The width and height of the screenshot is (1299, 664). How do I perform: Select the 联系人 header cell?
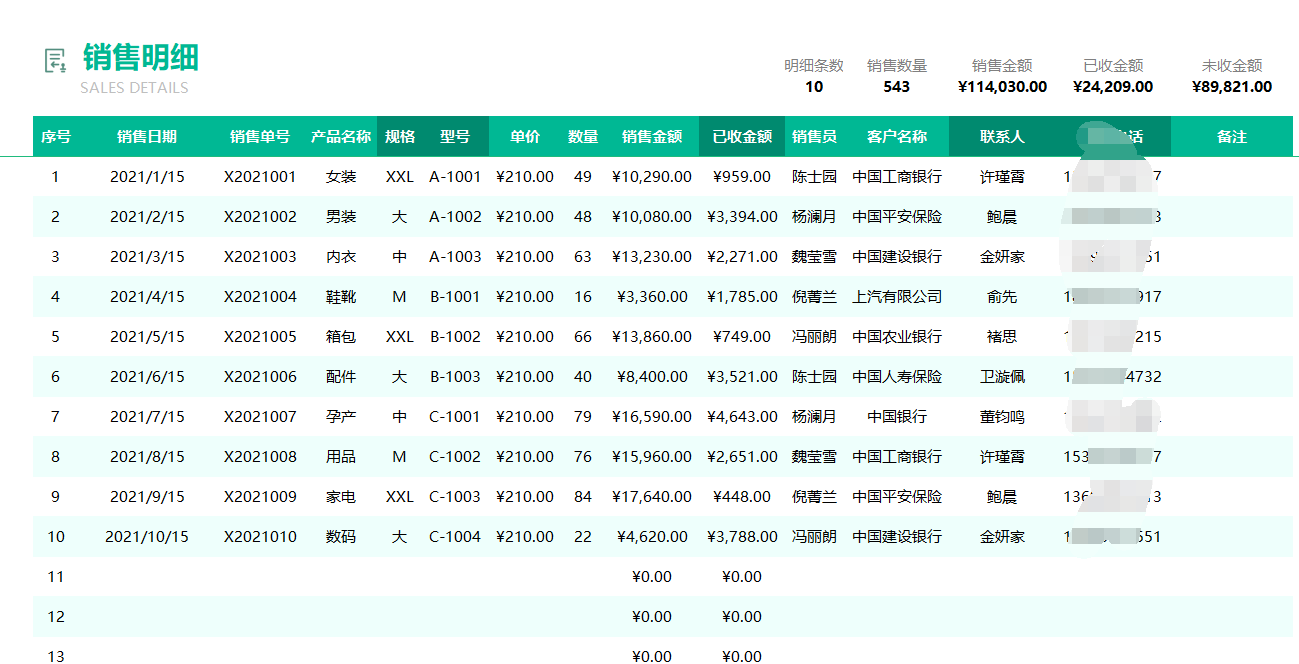pyautogui.click(x=1002, y=137)
